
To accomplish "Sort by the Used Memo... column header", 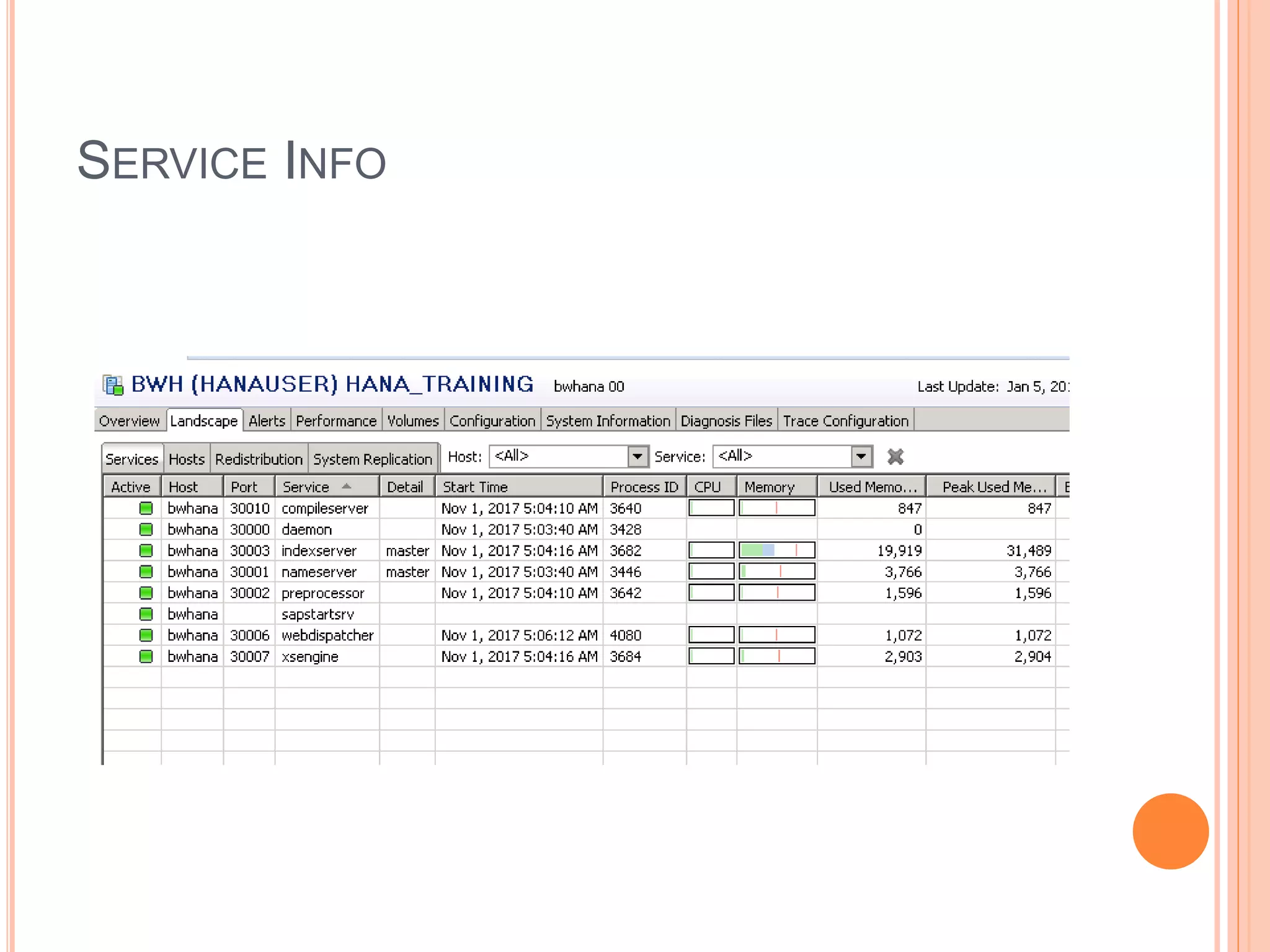I will tap(871, 487).
